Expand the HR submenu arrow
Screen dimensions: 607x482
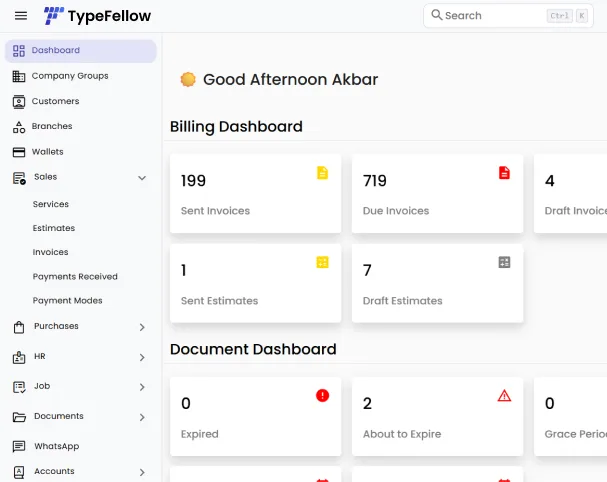142,357
